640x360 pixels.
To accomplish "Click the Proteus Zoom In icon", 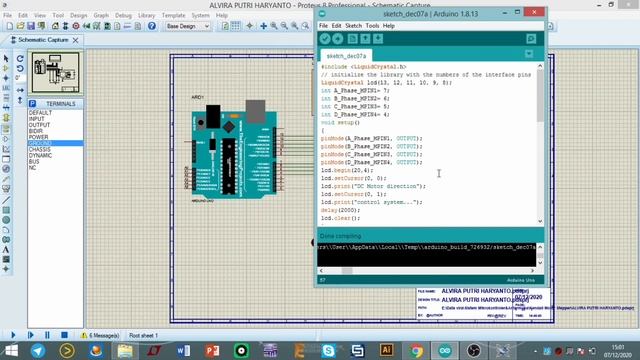I will click(274, 26).
